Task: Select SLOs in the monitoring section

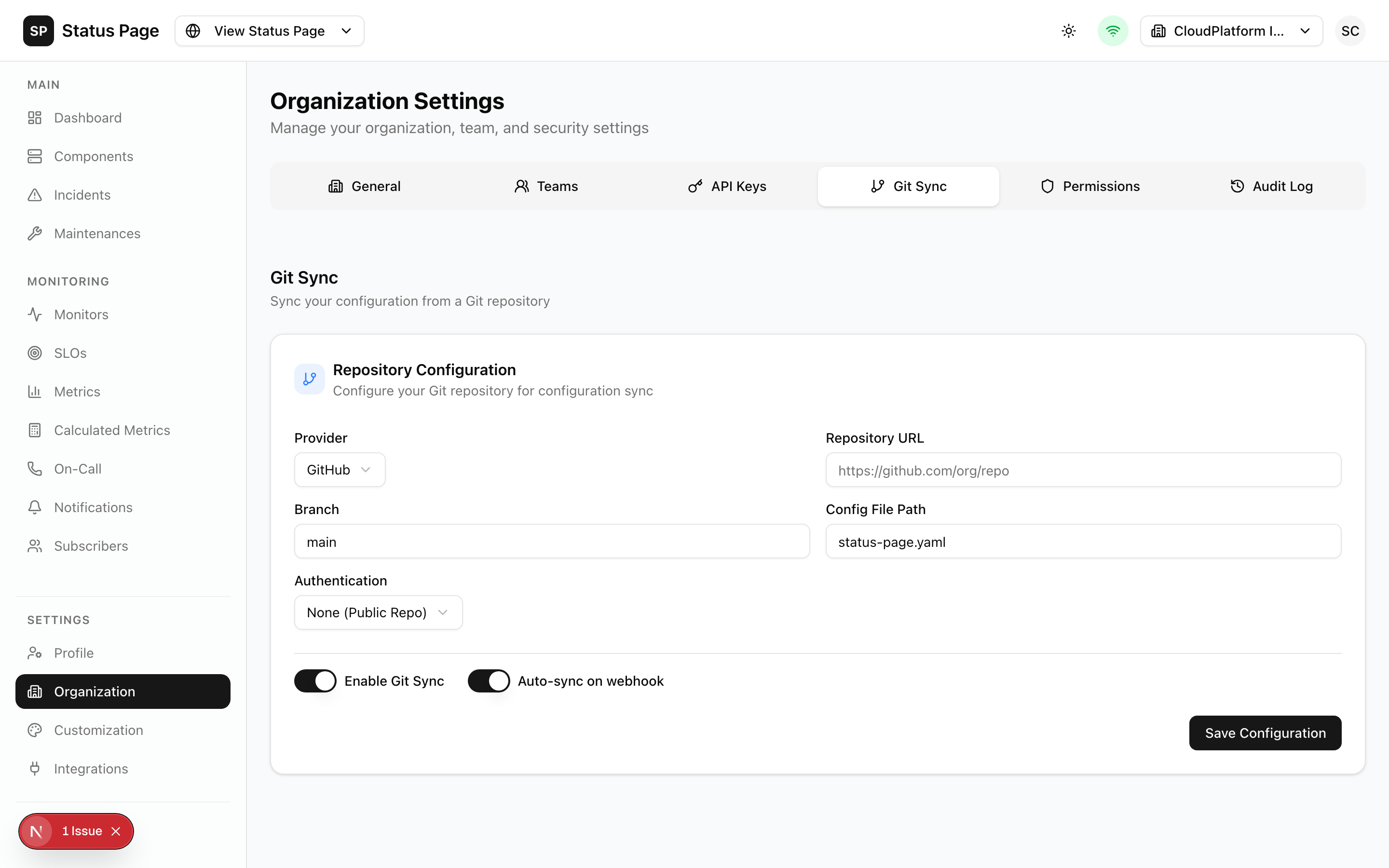Action: [69, 353]
